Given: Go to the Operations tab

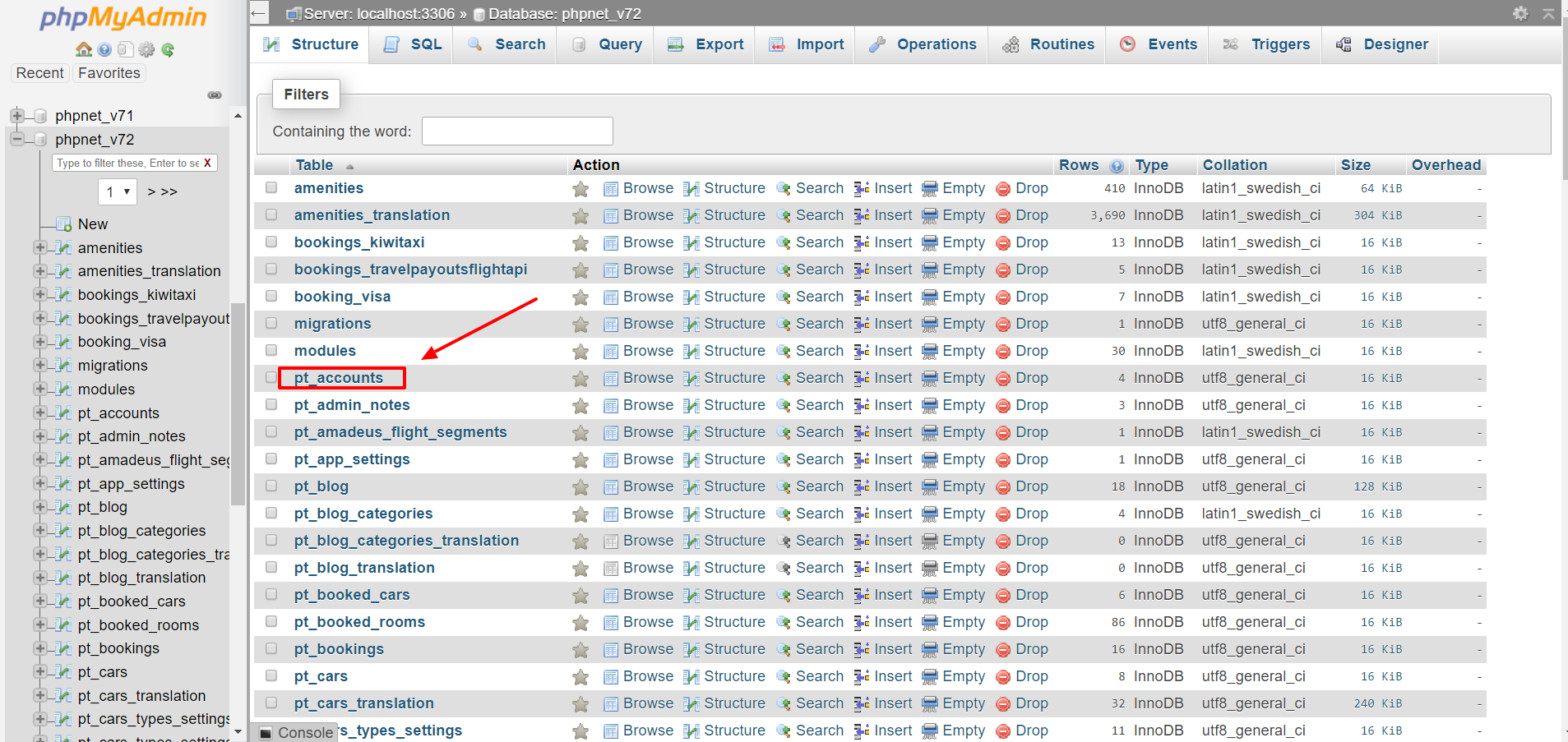Looking at the screenshot, I should click(922, 44).
